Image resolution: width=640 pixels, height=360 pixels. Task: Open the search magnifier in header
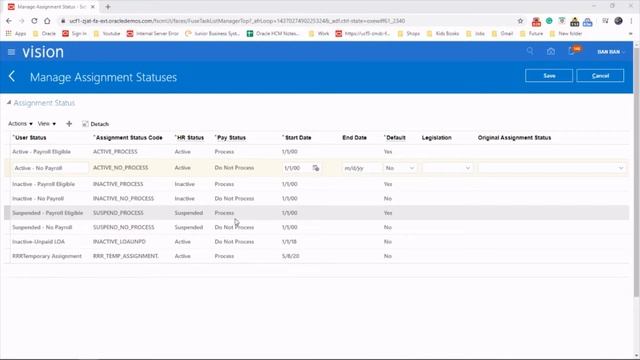coord(530,51)
